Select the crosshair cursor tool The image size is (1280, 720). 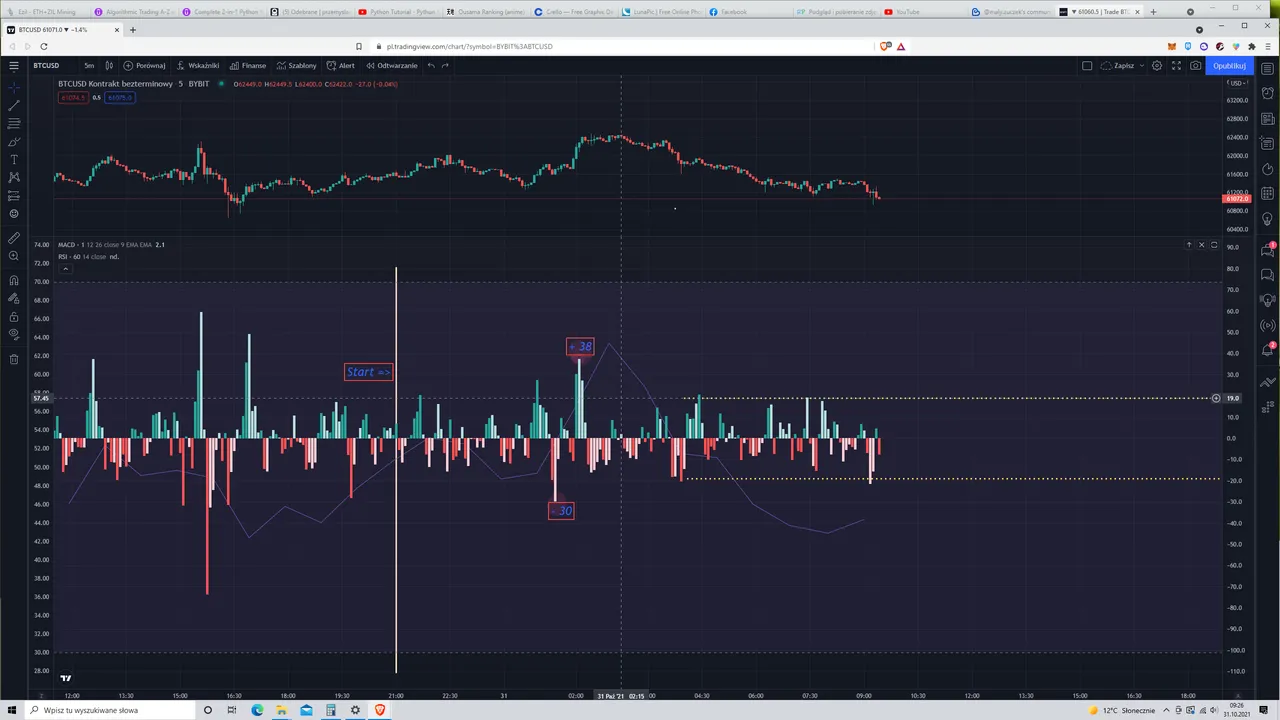[x=14, y=87]
